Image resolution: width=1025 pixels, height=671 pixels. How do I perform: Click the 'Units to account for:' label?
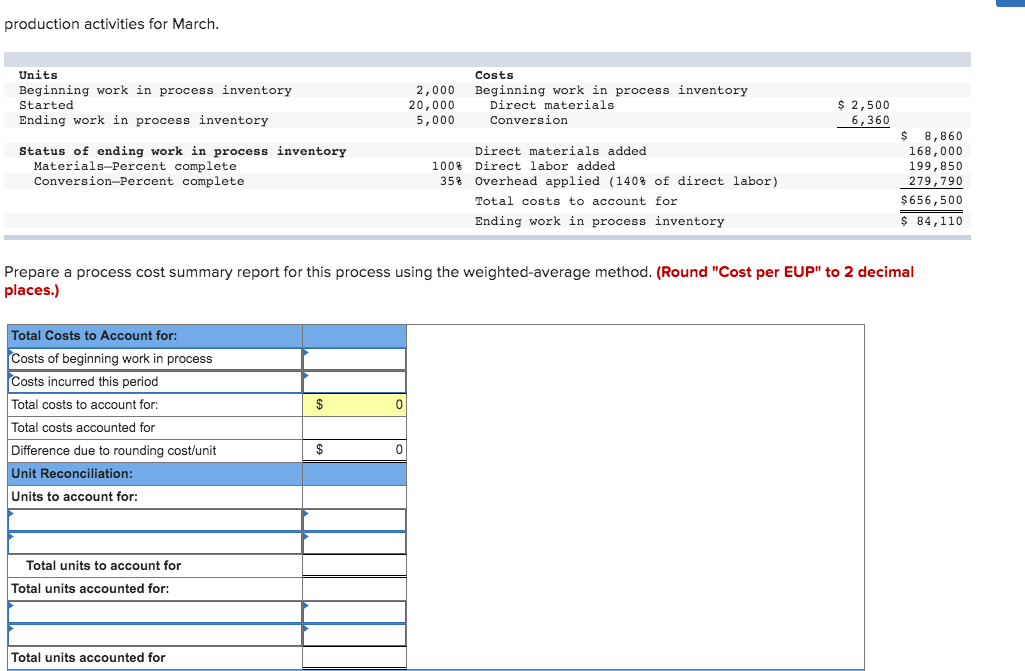(x=75, y=496)
